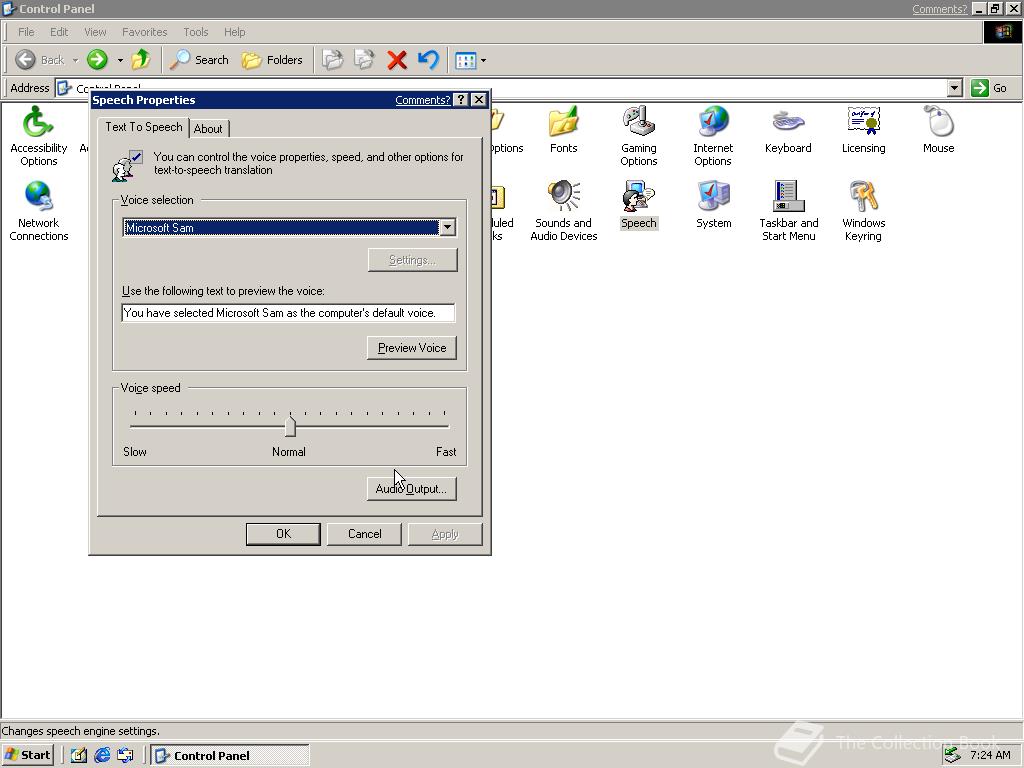Toggle the Folders pane button
The image size is (1024, 768).
pos(272,60)
